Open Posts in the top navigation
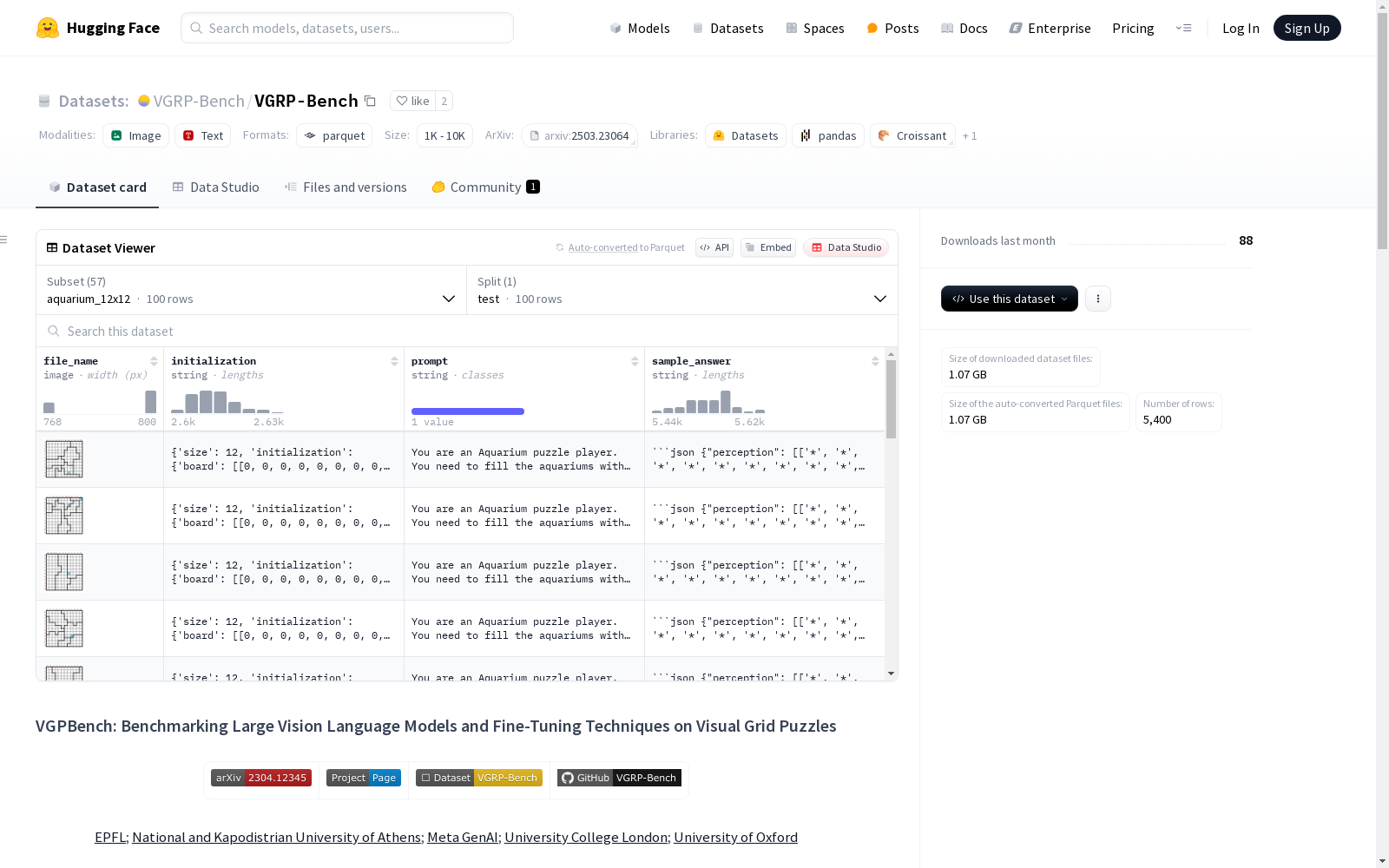Screen dimensions: 1389x868 [892, 28]
